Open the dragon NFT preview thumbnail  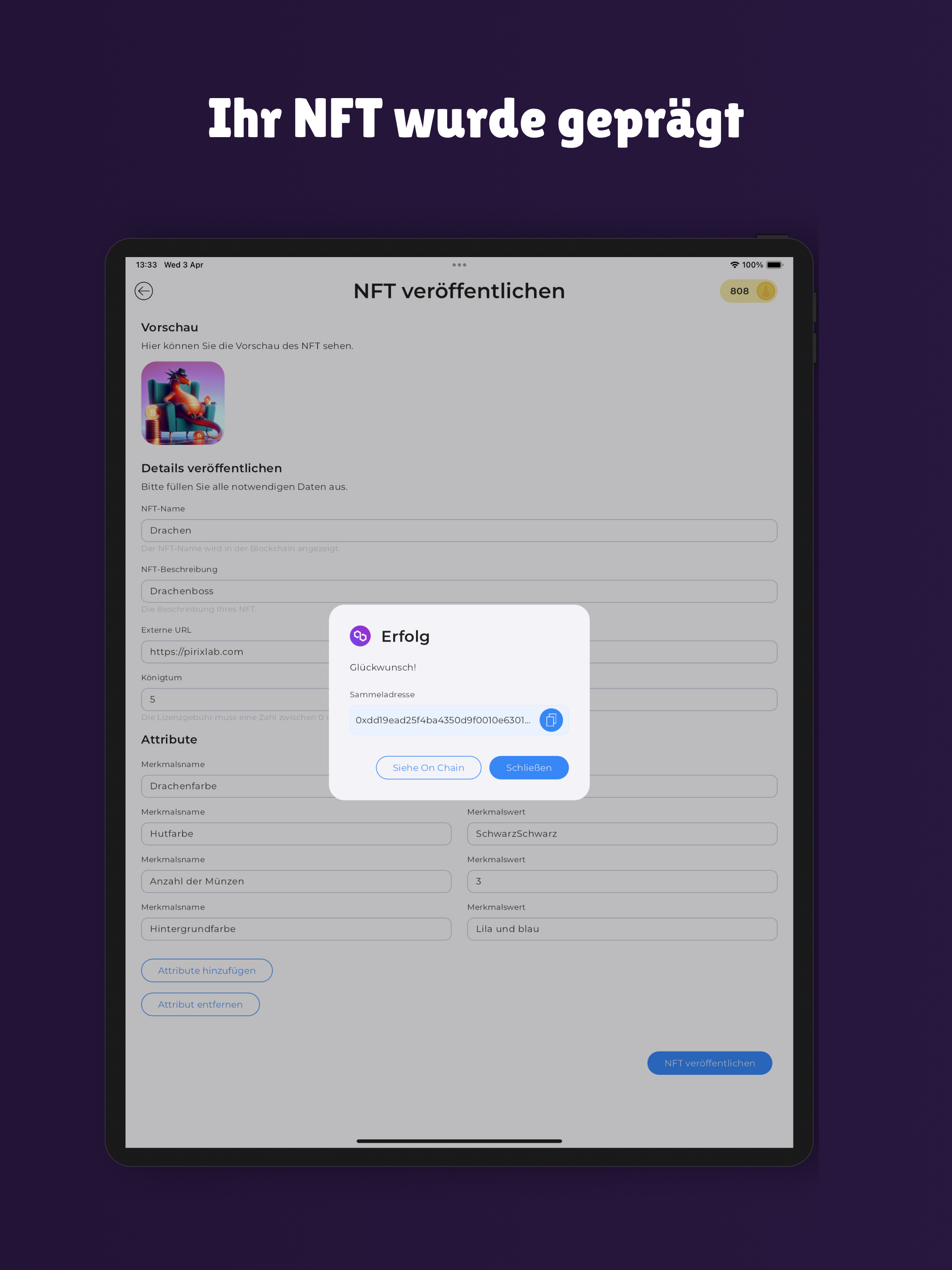183,403
